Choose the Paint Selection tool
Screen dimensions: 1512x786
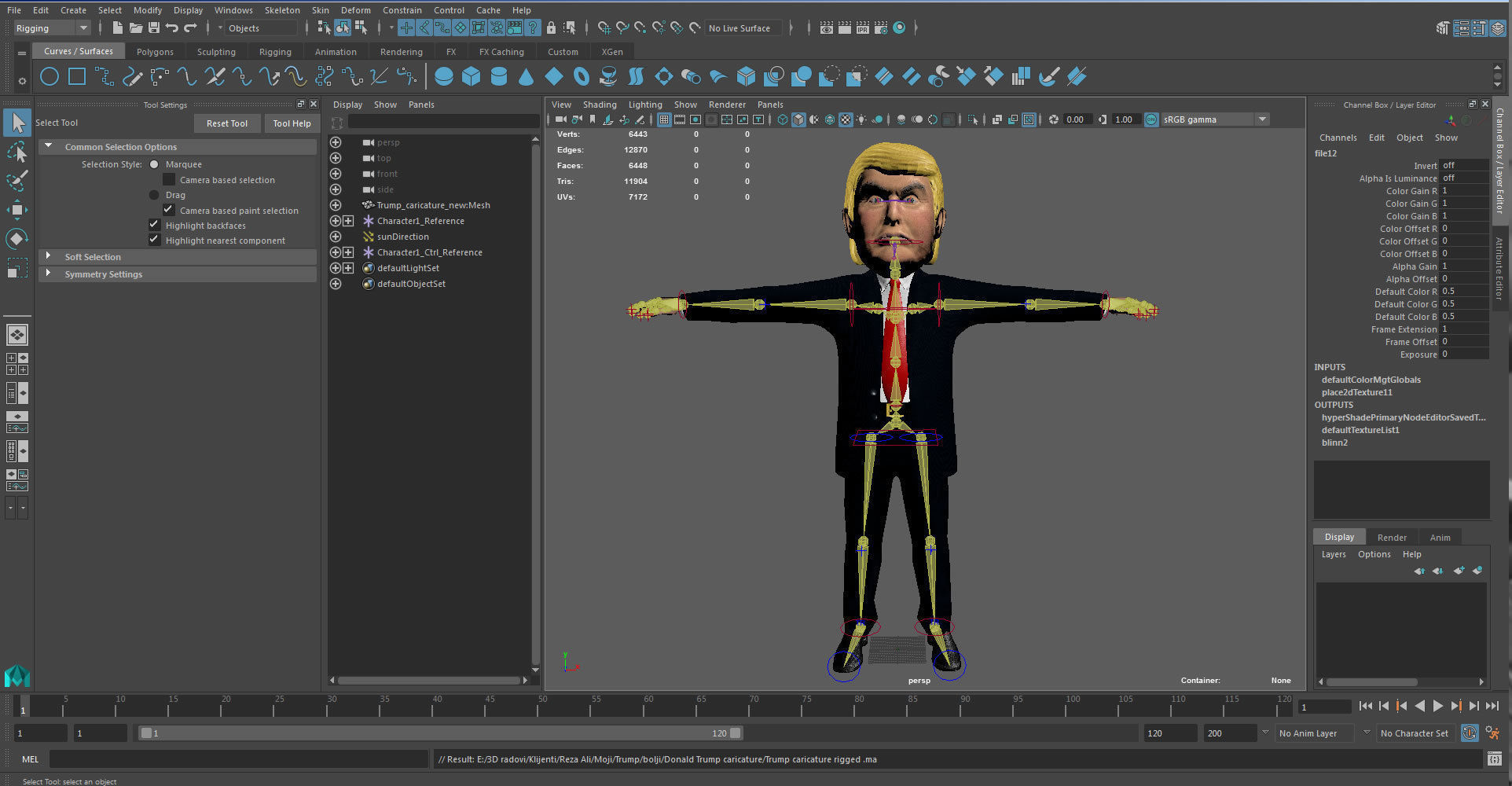(x=17, y=181)
